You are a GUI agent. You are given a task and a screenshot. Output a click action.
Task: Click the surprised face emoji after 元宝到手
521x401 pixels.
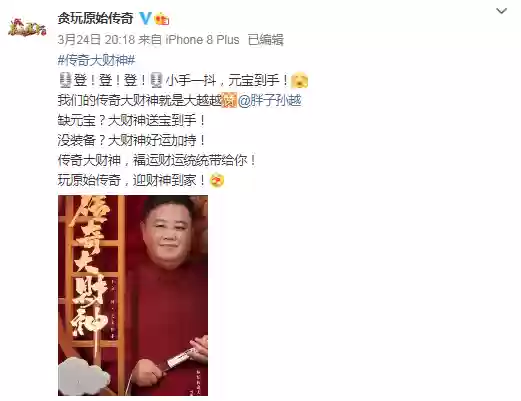[300, 80]
